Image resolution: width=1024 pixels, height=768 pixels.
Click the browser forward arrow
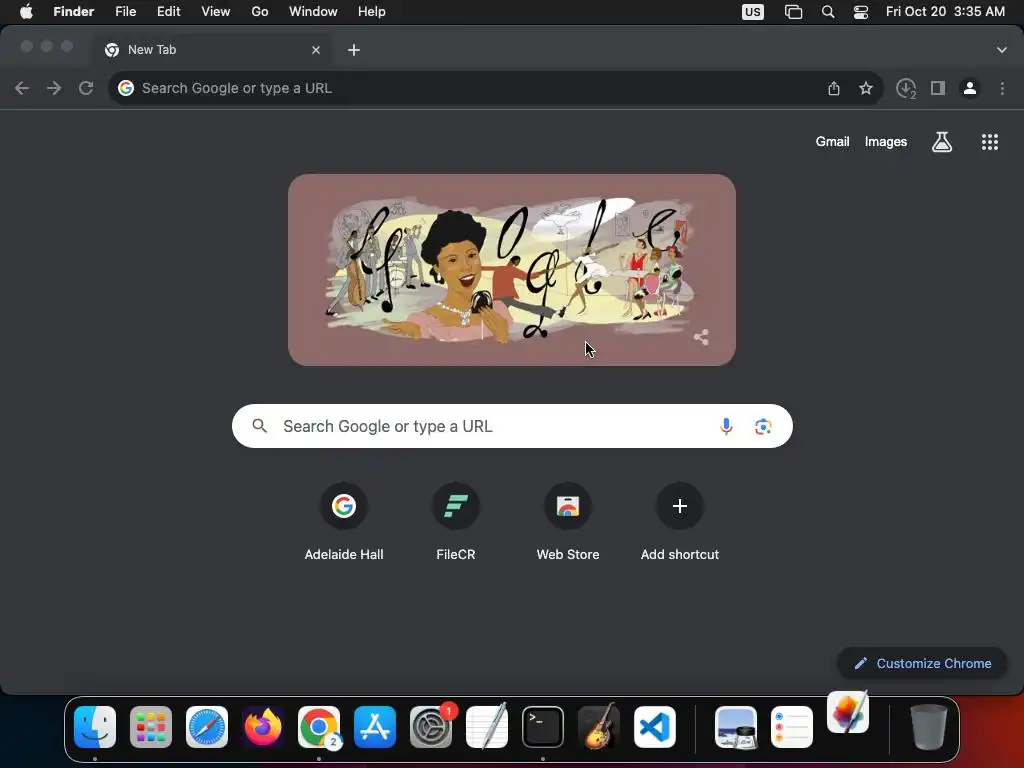click(x=54, y=88)
